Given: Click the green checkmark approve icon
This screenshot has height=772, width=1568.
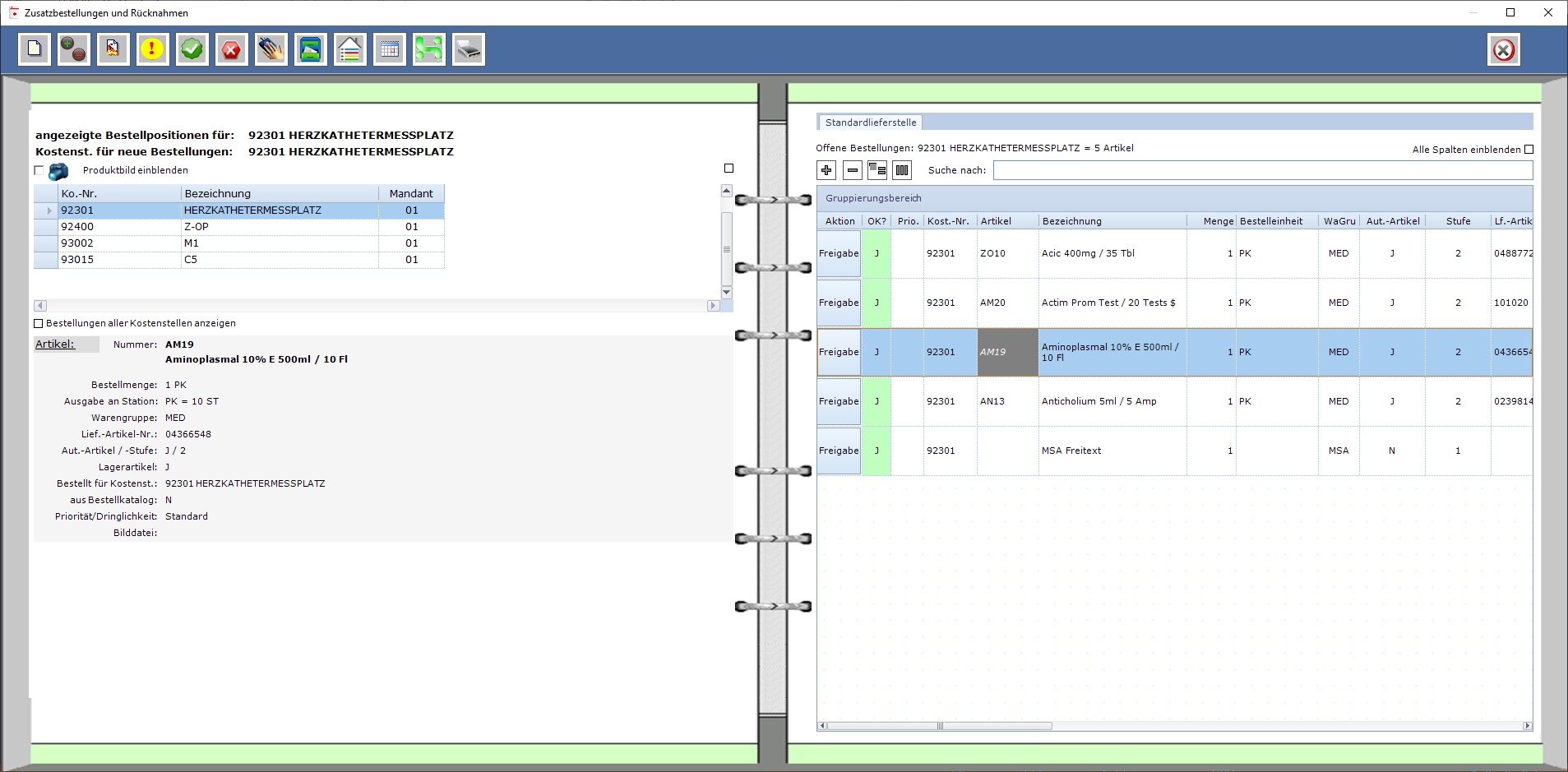Looking at the screenshot, I should coord(192,49).
